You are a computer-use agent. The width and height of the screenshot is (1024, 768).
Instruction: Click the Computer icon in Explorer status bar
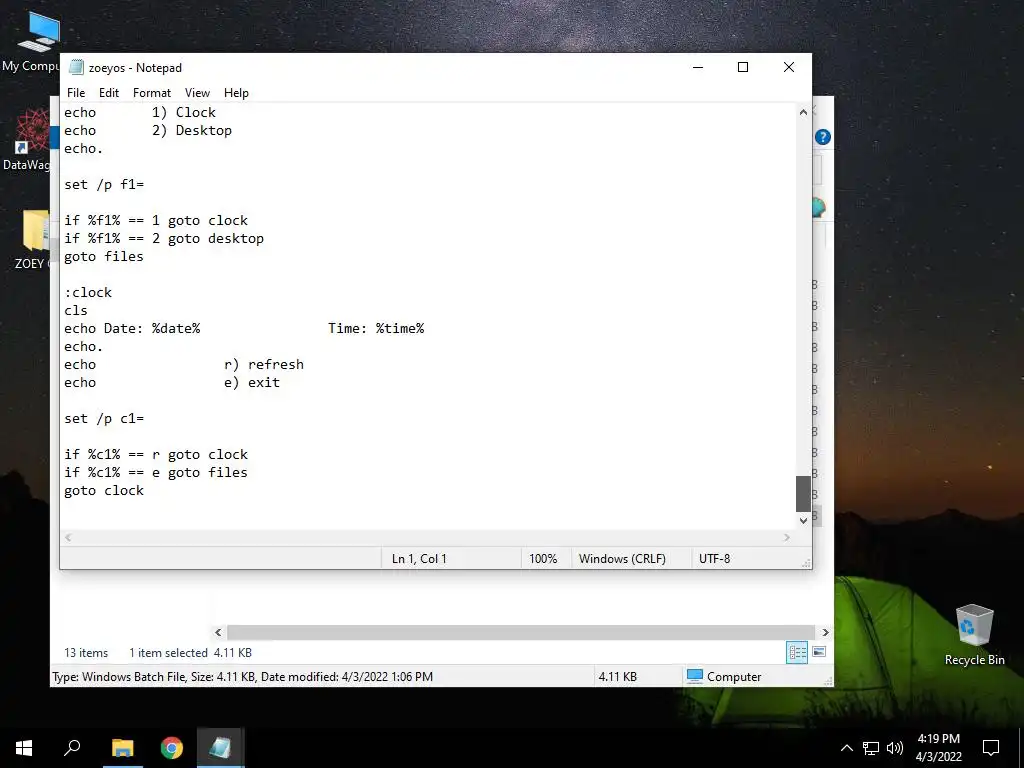click(695, 676)
